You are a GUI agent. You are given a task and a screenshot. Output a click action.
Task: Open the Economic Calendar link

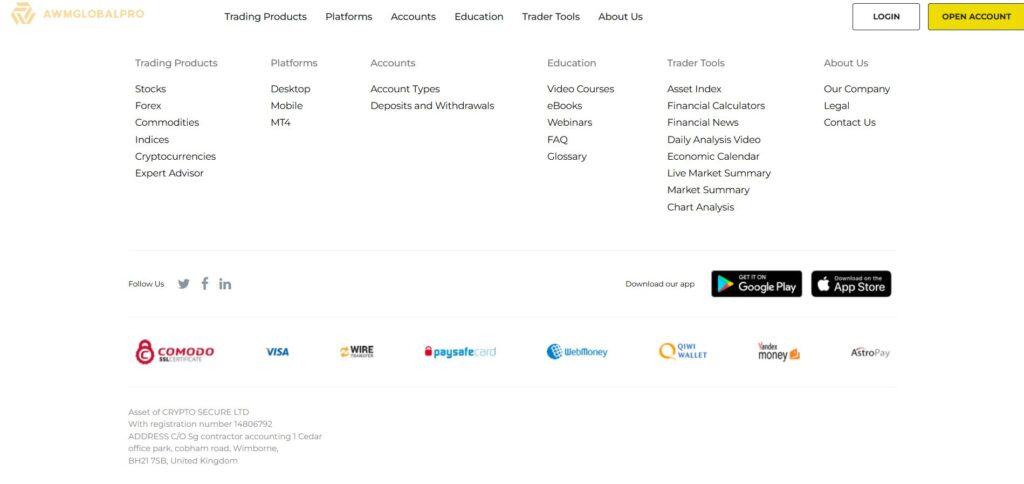(713, 156)
